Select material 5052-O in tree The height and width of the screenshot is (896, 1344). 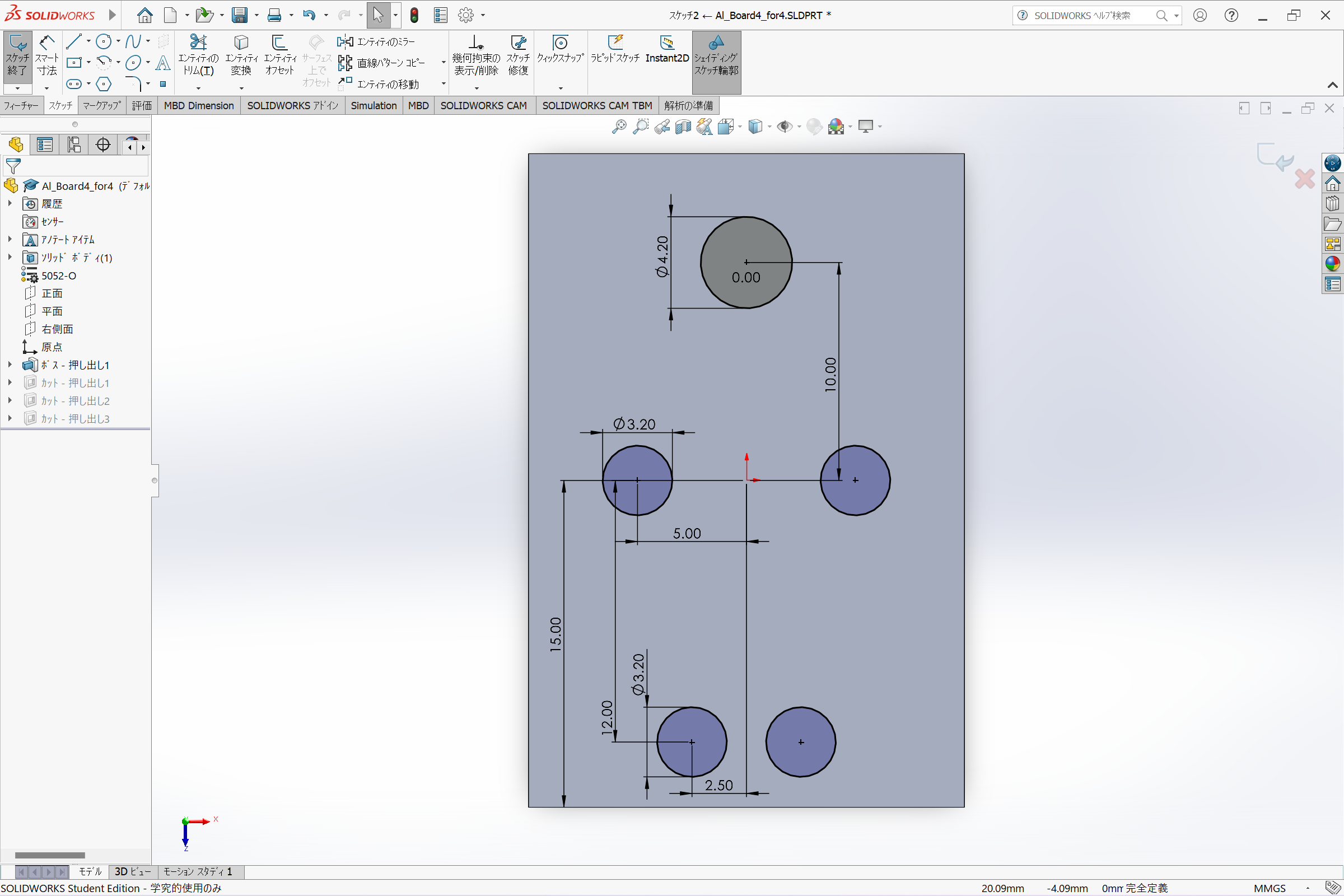pyautogui.click(x=58, y=276)
